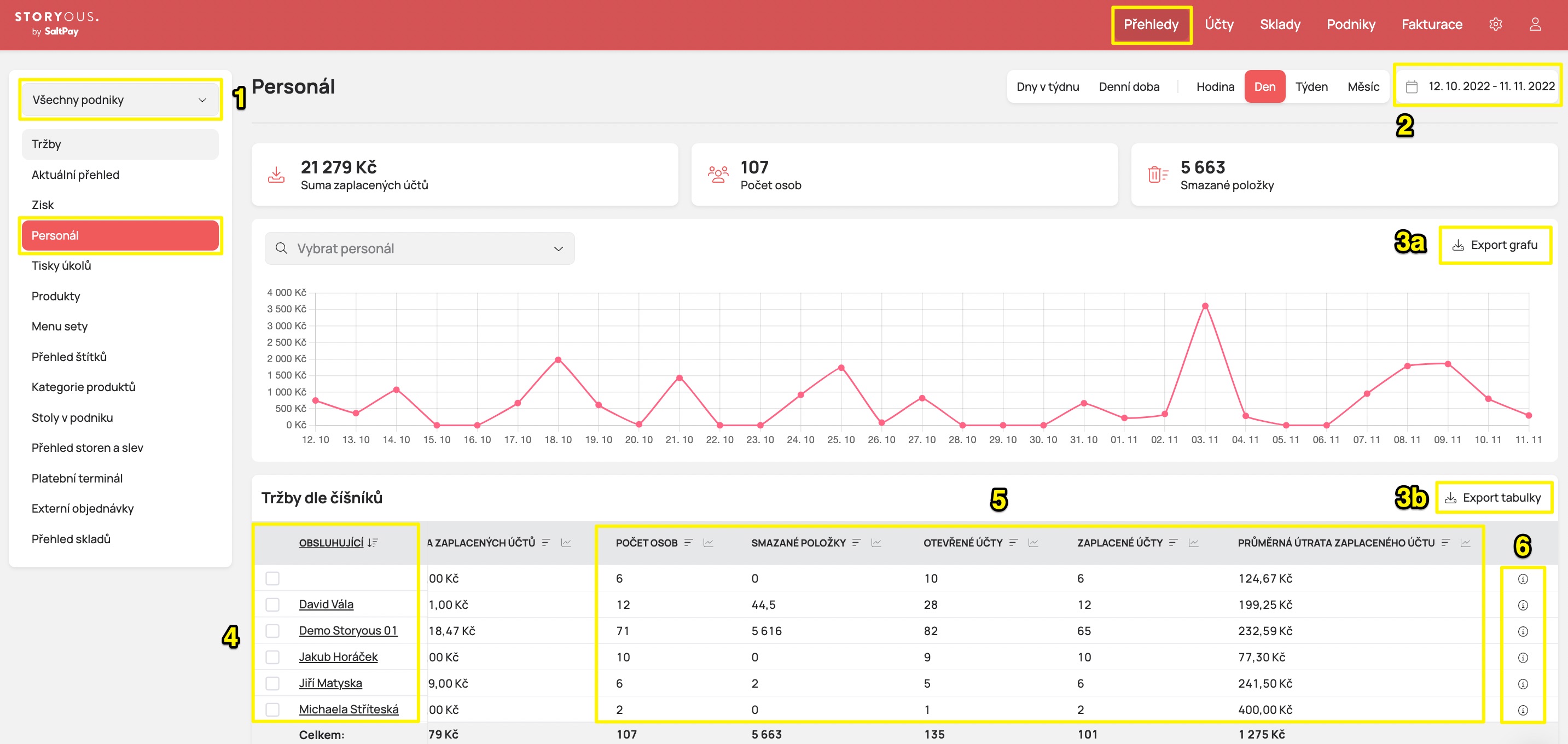
Task: Open info icon for Jakub Horáček row
Action: (1523, 658)
